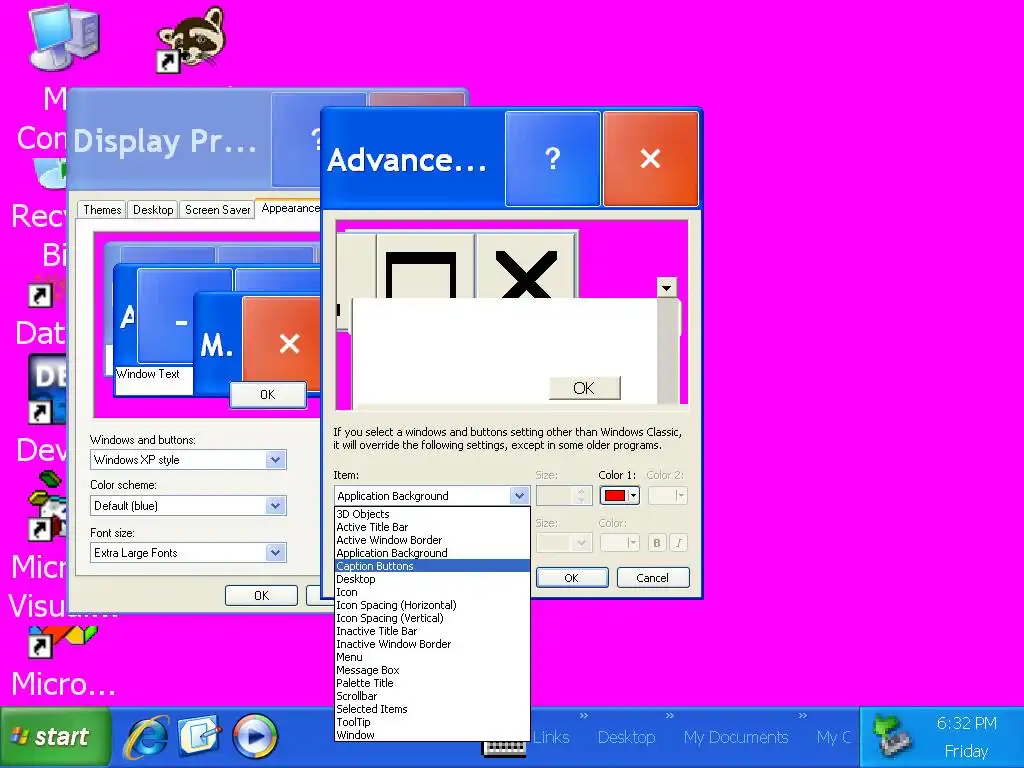
Task: Open Desktop toolbar in taskbar
Action: [626, 737]
